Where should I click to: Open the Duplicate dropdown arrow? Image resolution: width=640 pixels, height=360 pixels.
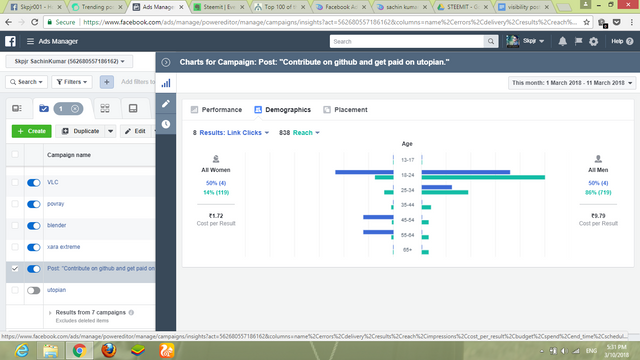(111, 131)
